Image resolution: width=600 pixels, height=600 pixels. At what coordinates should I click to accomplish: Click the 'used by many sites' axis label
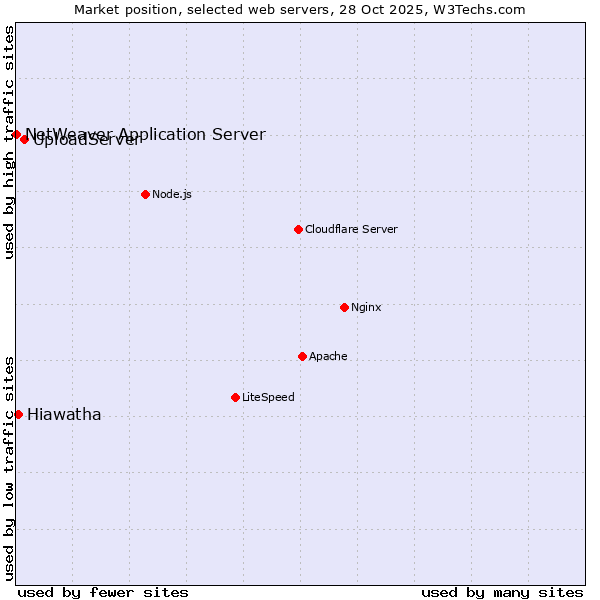502,592
